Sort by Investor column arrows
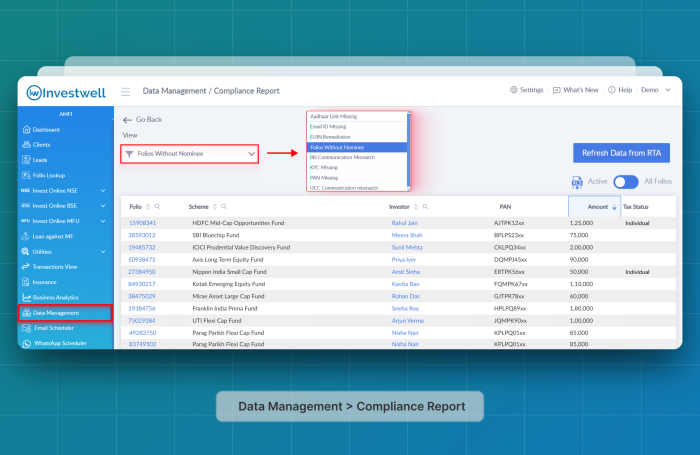 (416, 207)
